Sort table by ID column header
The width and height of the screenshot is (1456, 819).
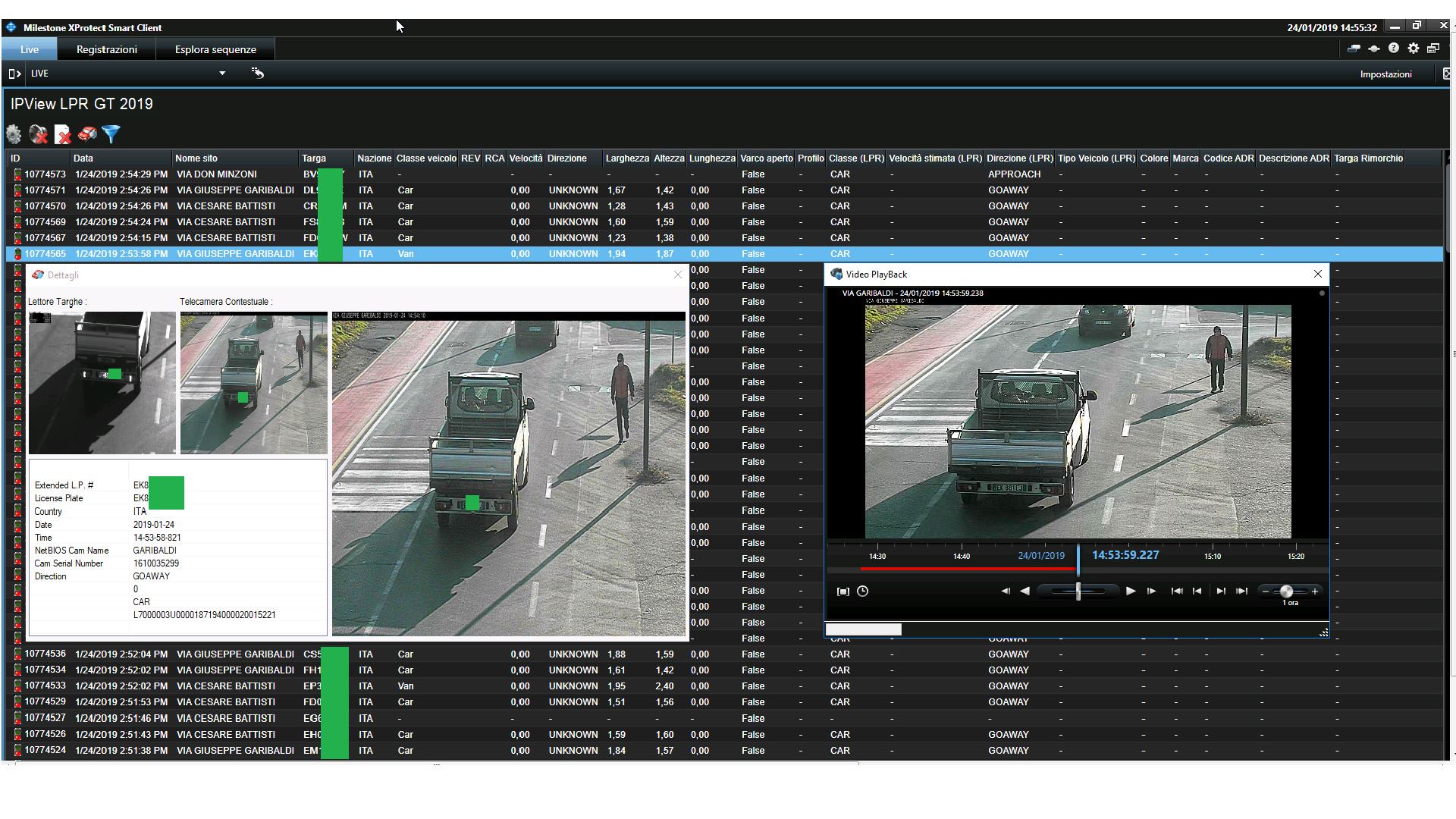[x=39, y=158]
